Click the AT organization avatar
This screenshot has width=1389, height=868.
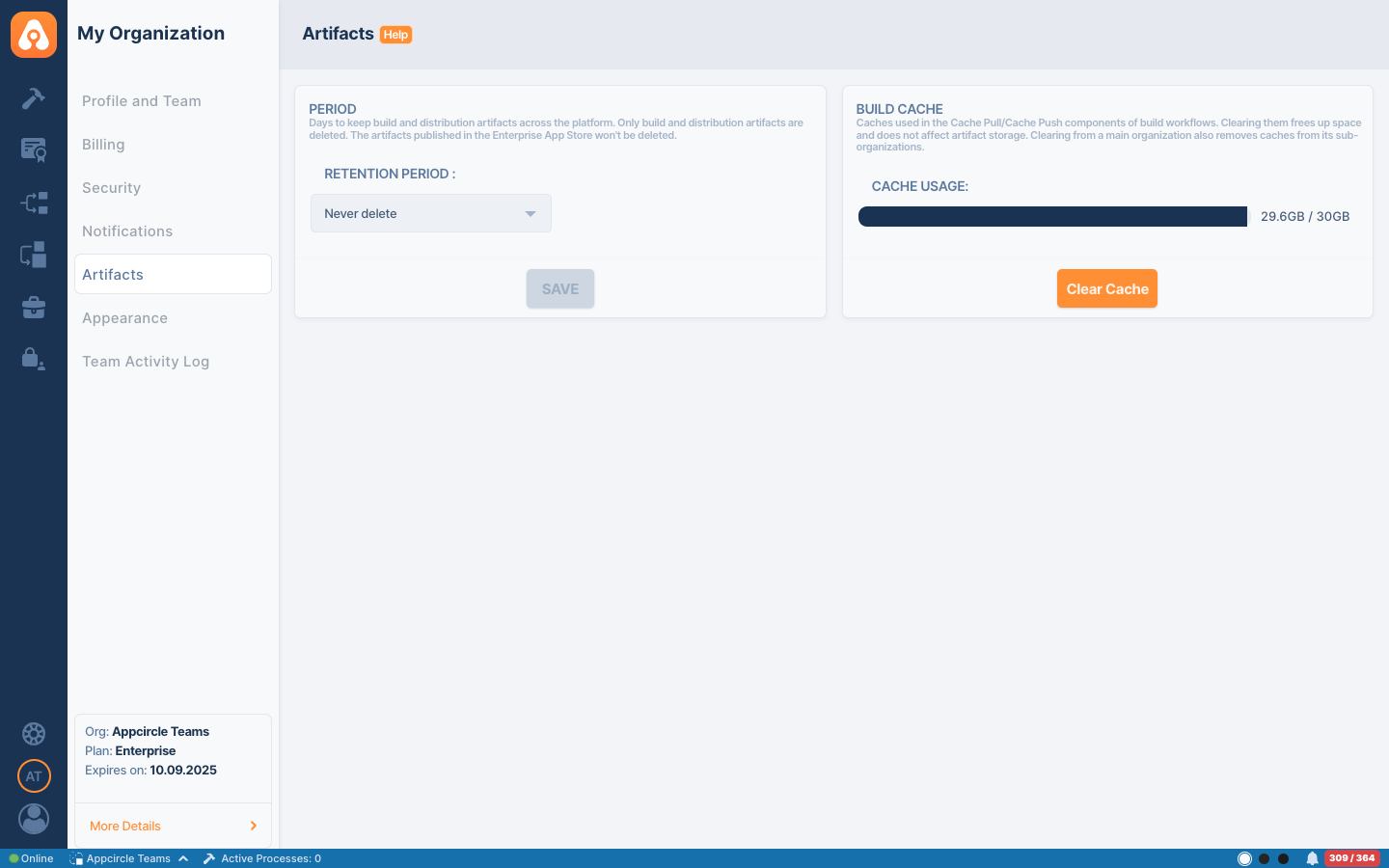point(34,776)
